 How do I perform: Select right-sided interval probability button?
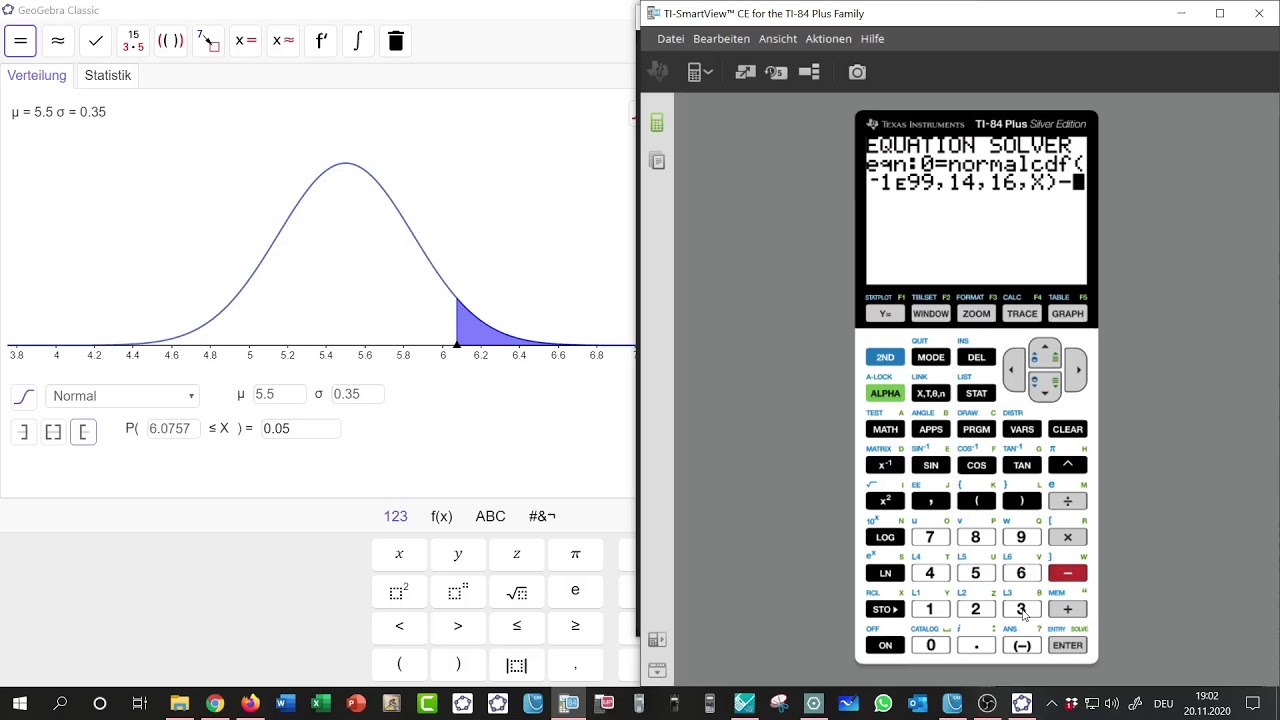click(x=83, y=432)
